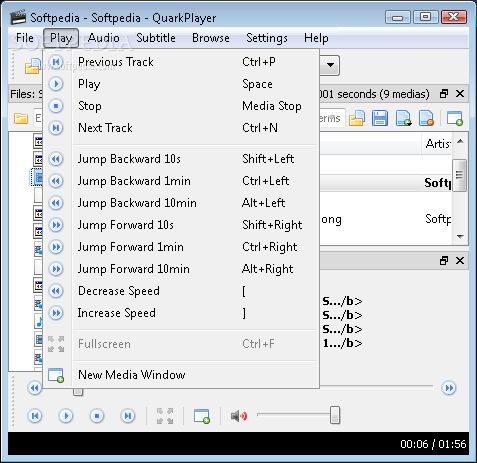The width and height of the screenshot is (477, 463).
Task: Click the remove file from playlist icon
Action: point(427,118)
